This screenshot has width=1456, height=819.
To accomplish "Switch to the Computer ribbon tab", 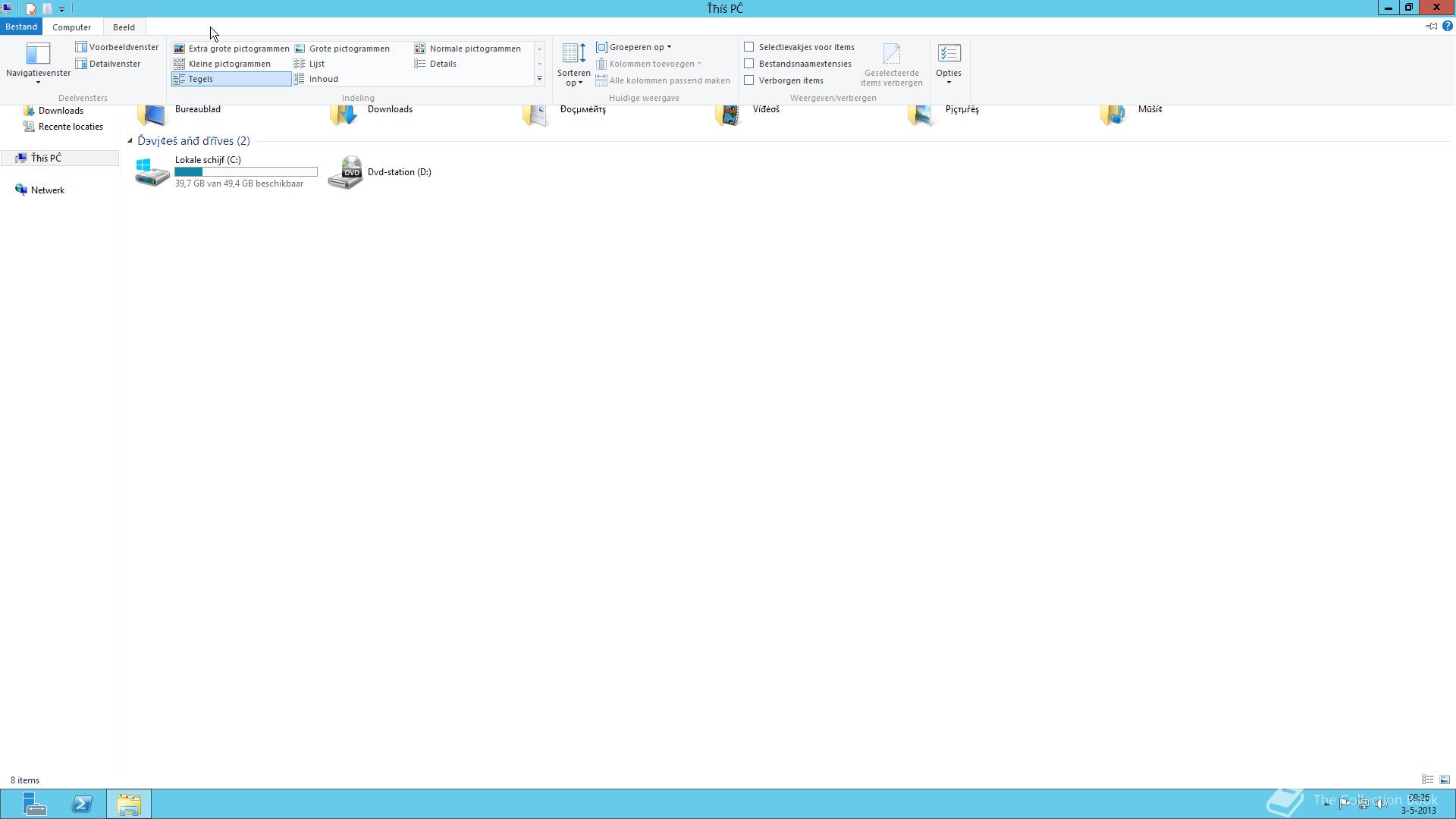I will [71, 27].
